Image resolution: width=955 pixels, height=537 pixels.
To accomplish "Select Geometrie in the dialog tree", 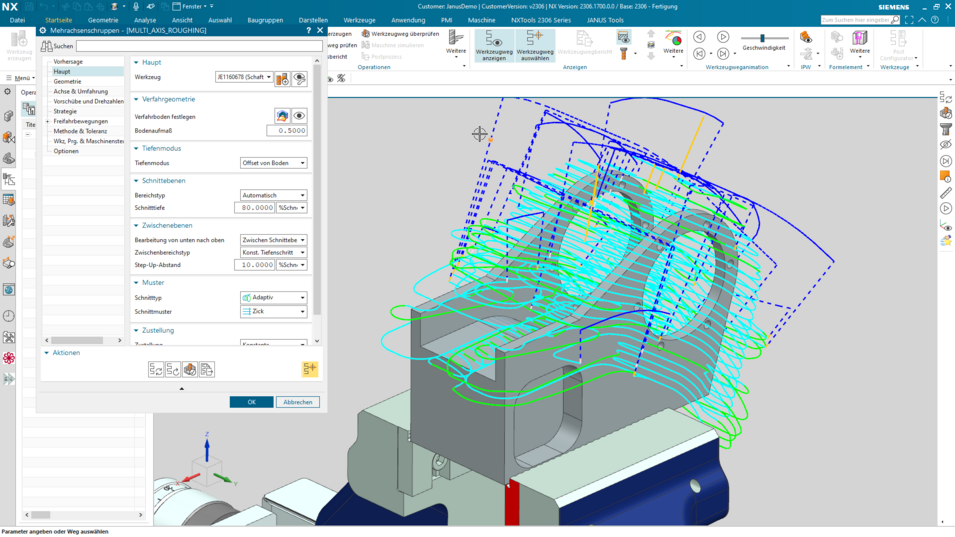I will (67, 82).
